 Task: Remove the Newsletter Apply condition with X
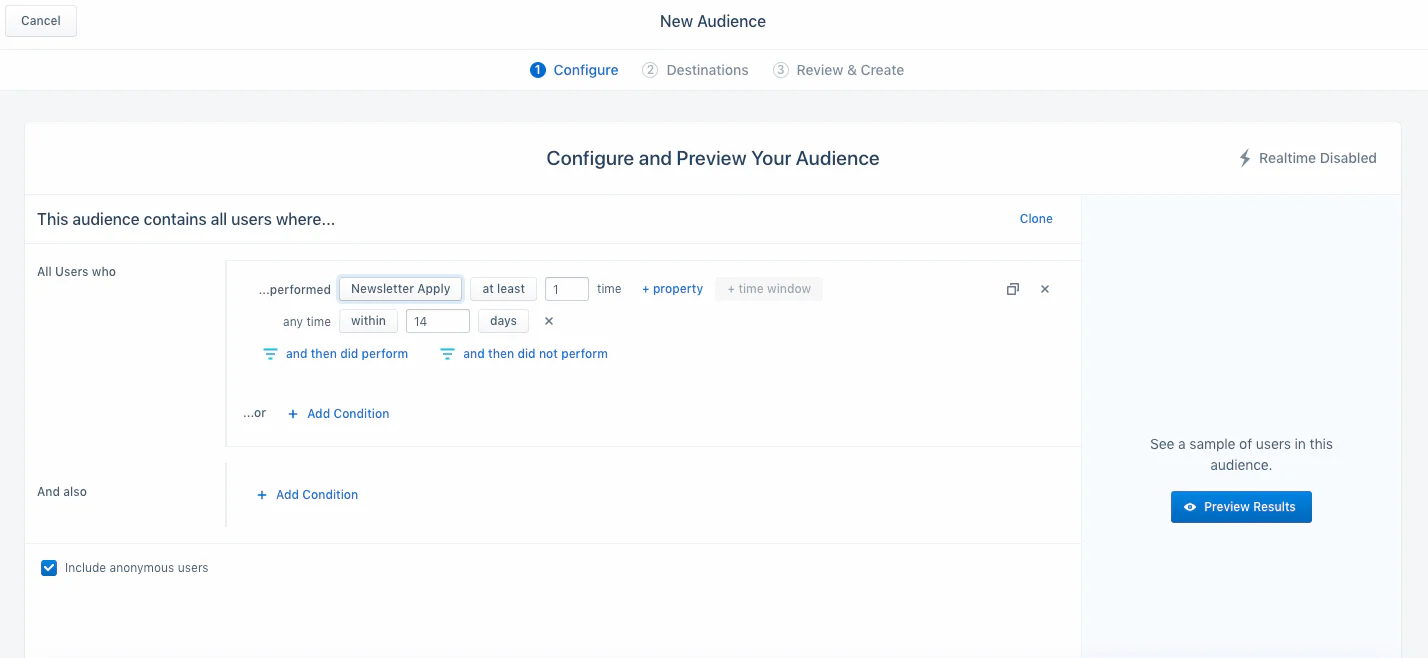click(x=1045, y=289)
